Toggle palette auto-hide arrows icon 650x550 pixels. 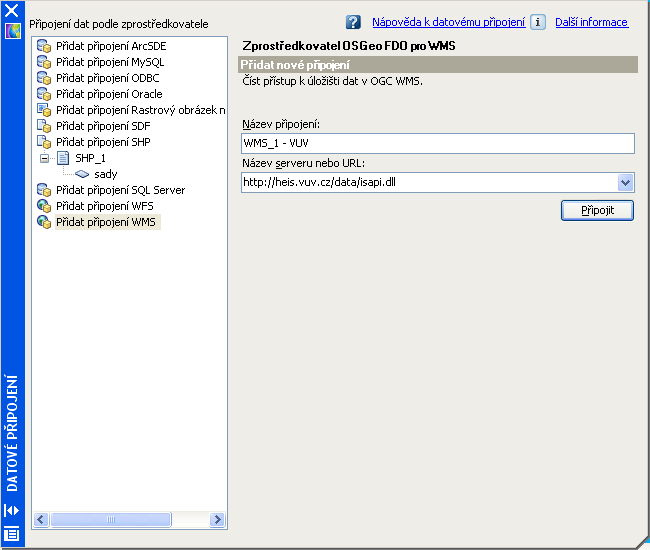pos(12,511)
